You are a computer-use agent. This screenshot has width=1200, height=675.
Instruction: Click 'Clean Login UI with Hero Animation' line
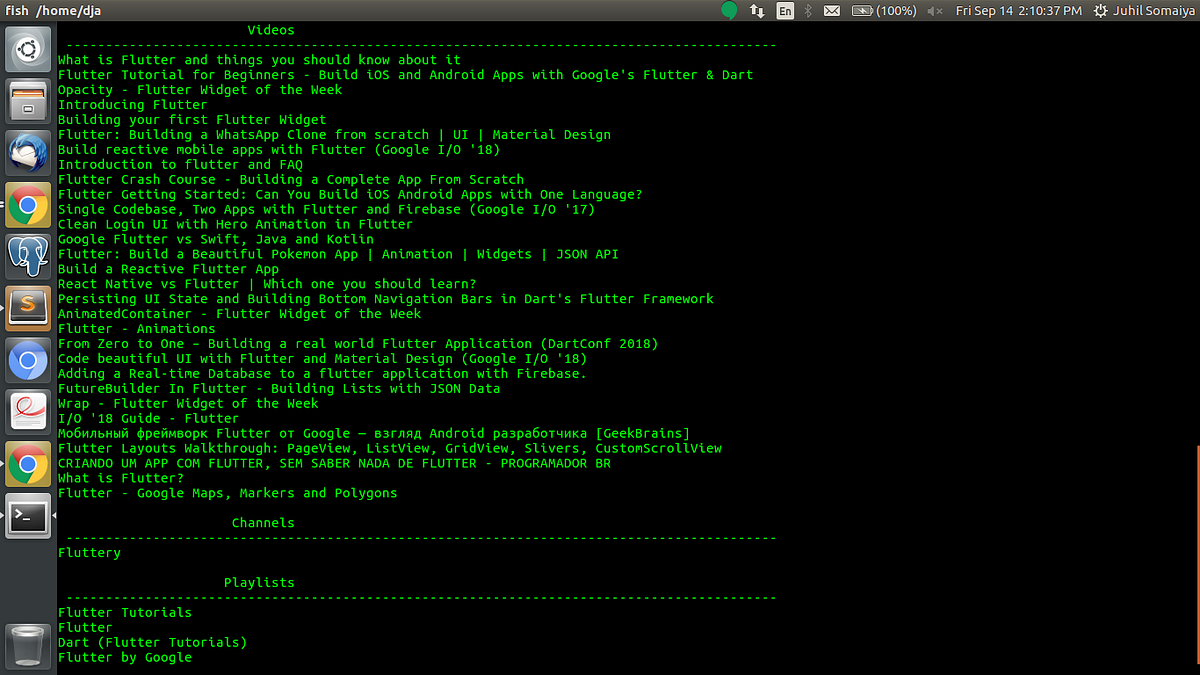[235, 225]
